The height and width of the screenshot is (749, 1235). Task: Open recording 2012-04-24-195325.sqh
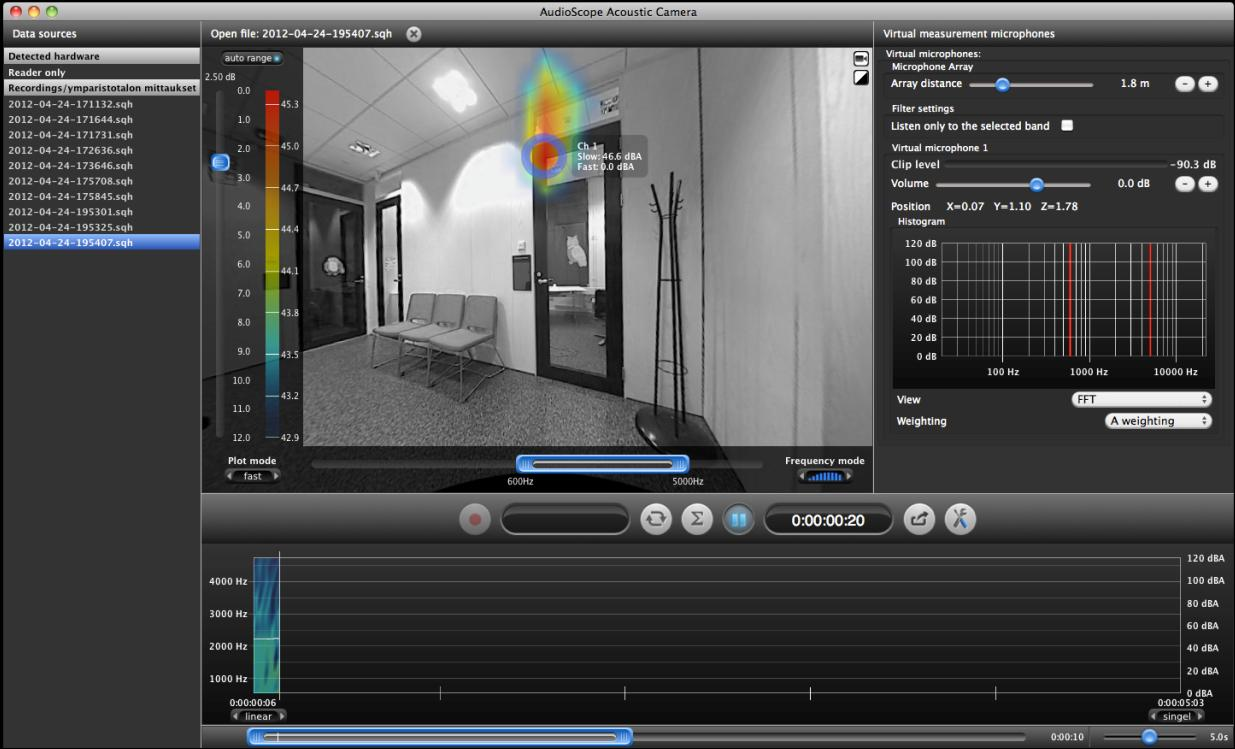[101, 227]
